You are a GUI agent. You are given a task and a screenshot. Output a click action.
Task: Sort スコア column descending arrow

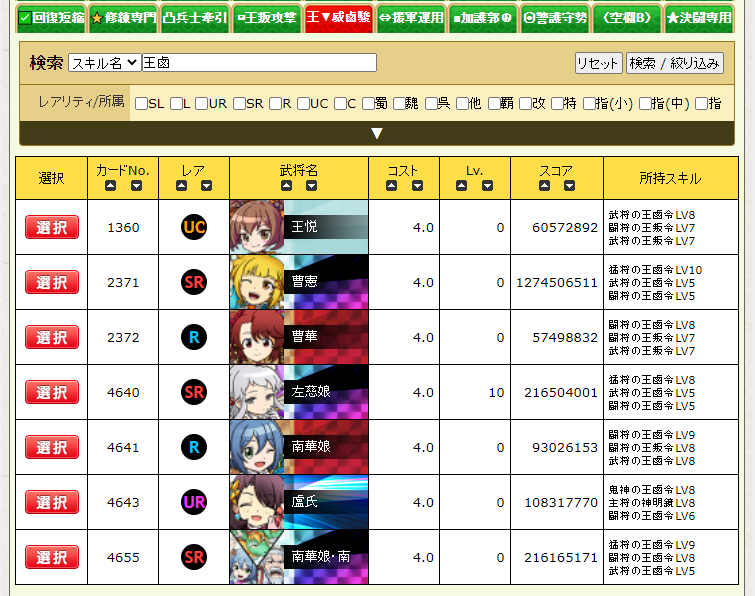coord(569,185)
